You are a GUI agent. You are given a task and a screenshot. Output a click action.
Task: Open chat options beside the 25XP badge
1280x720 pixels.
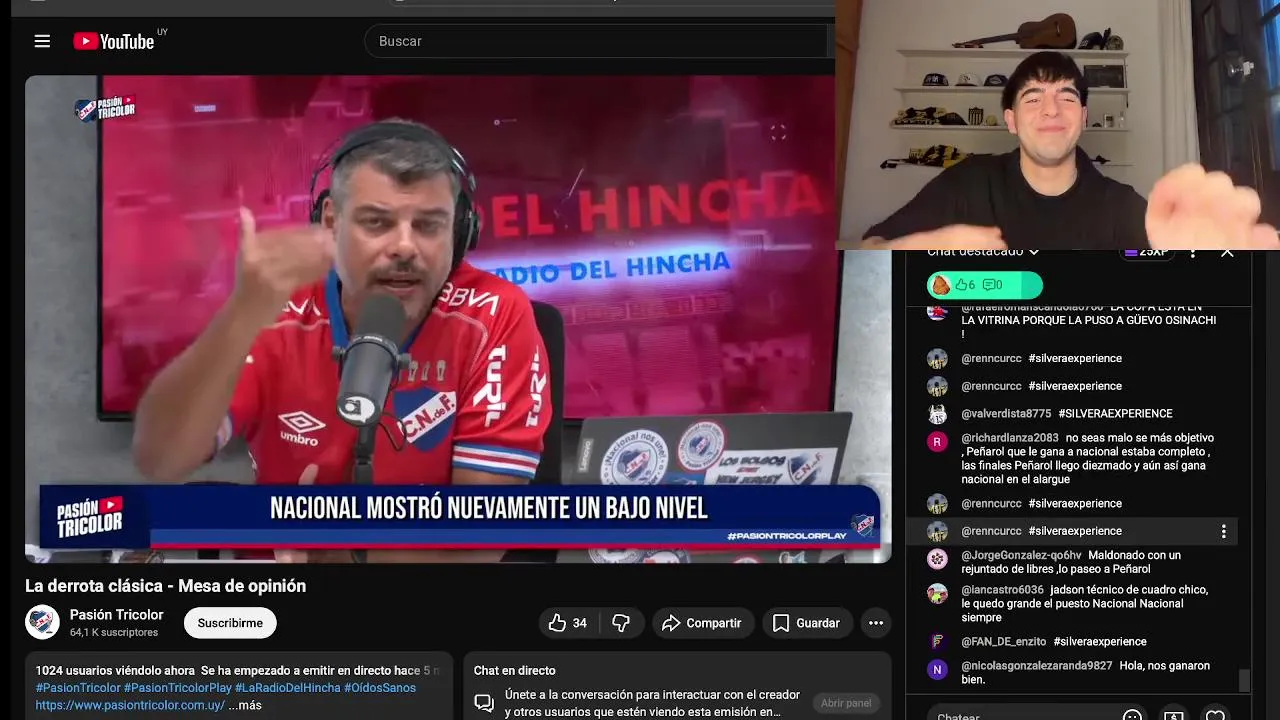(1193, 253)
